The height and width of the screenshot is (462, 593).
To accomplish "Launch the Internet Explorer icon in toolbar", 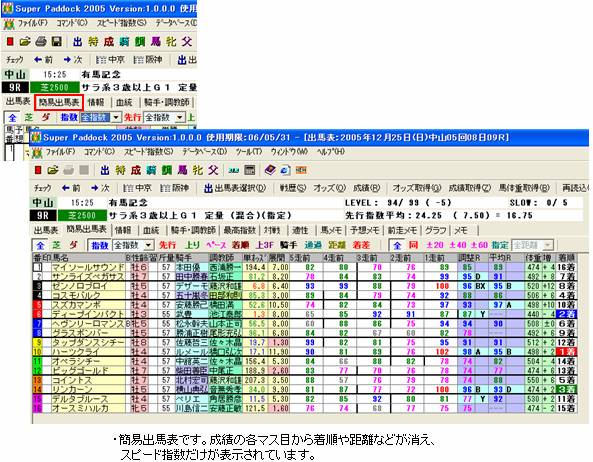I will 285,171.
